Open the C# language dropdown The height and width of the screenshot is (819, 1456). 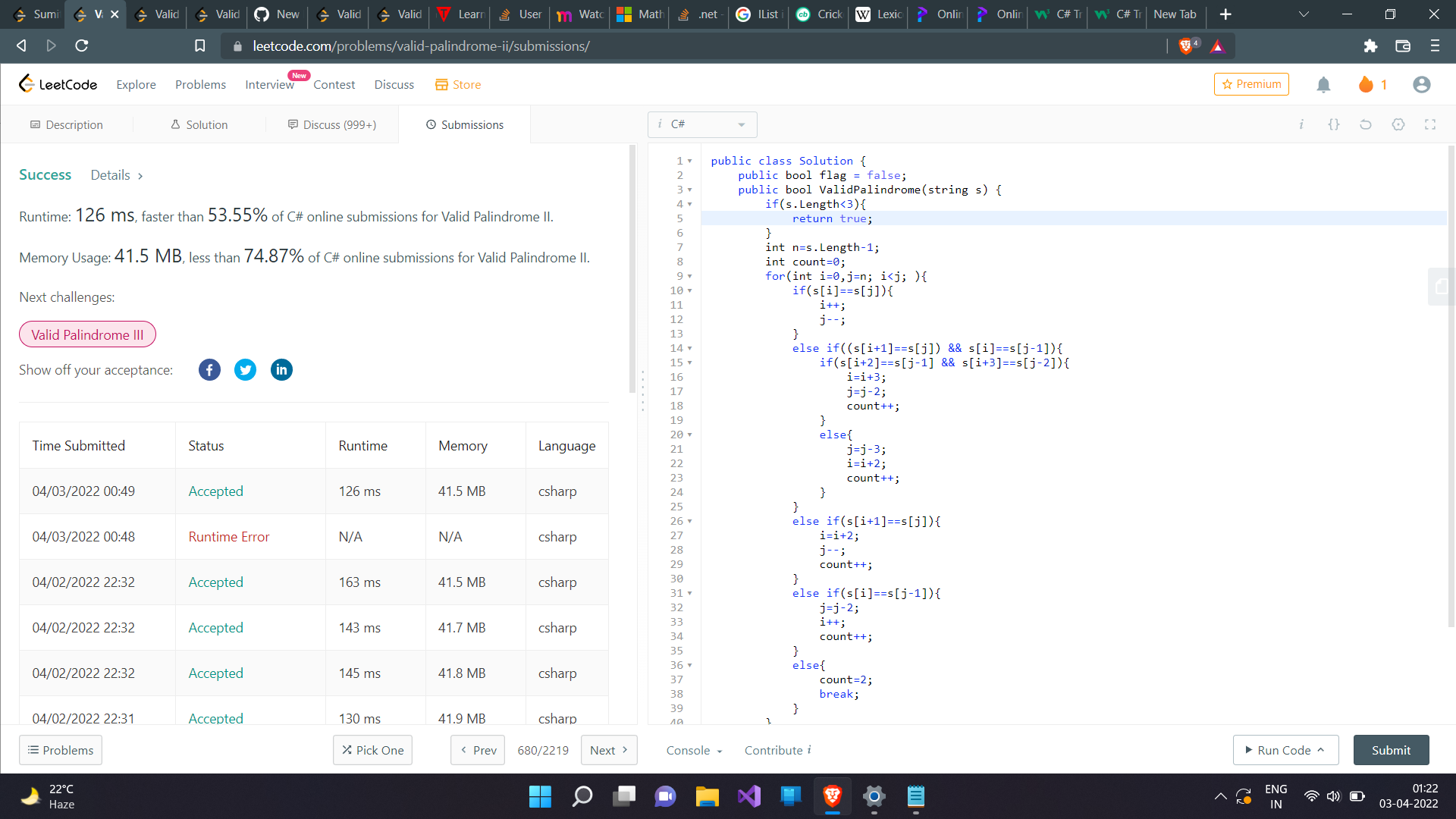click(702, 124)
